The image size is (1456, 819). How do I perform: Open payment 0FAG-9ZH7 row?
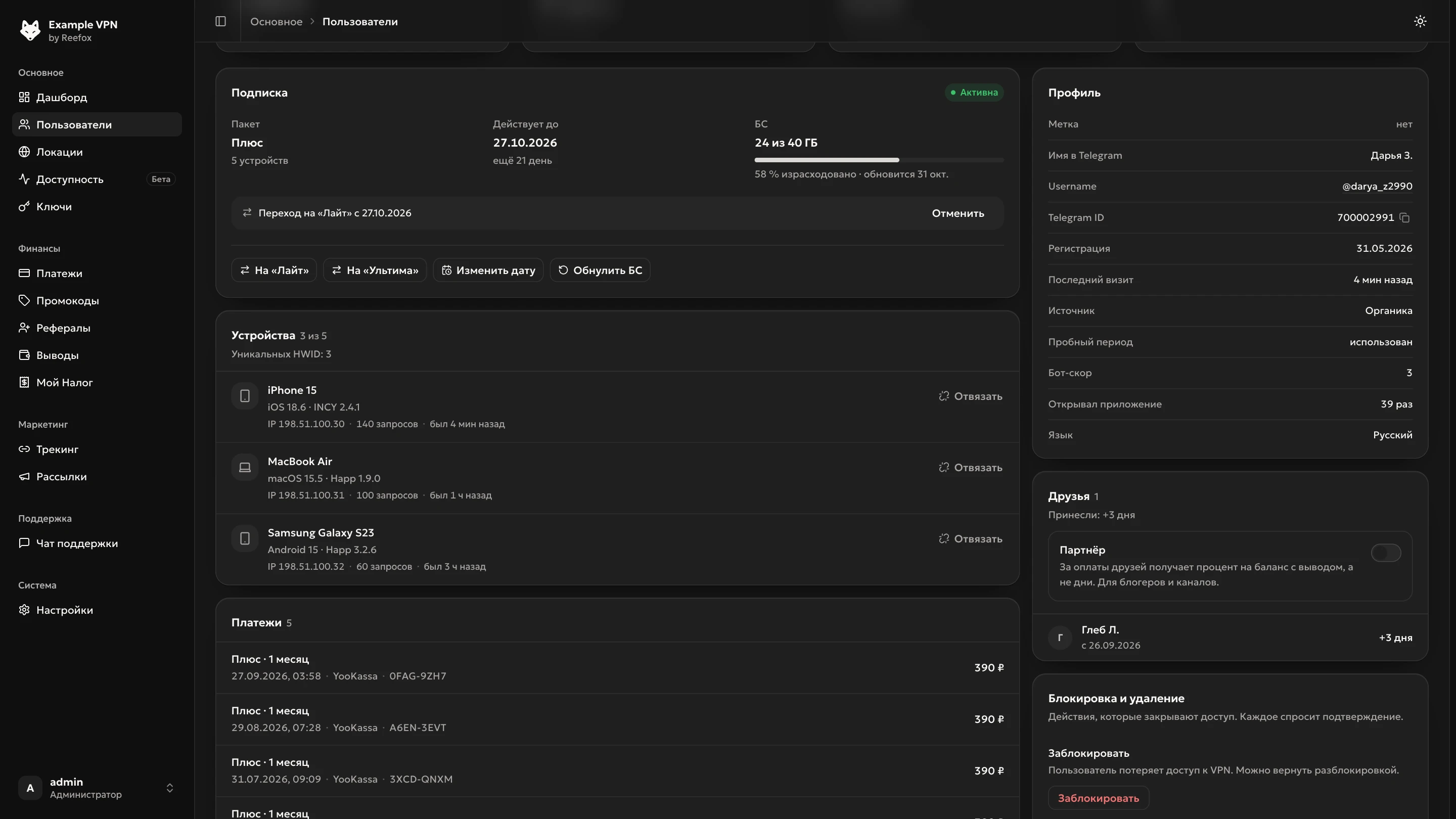[x=617, y=667]
